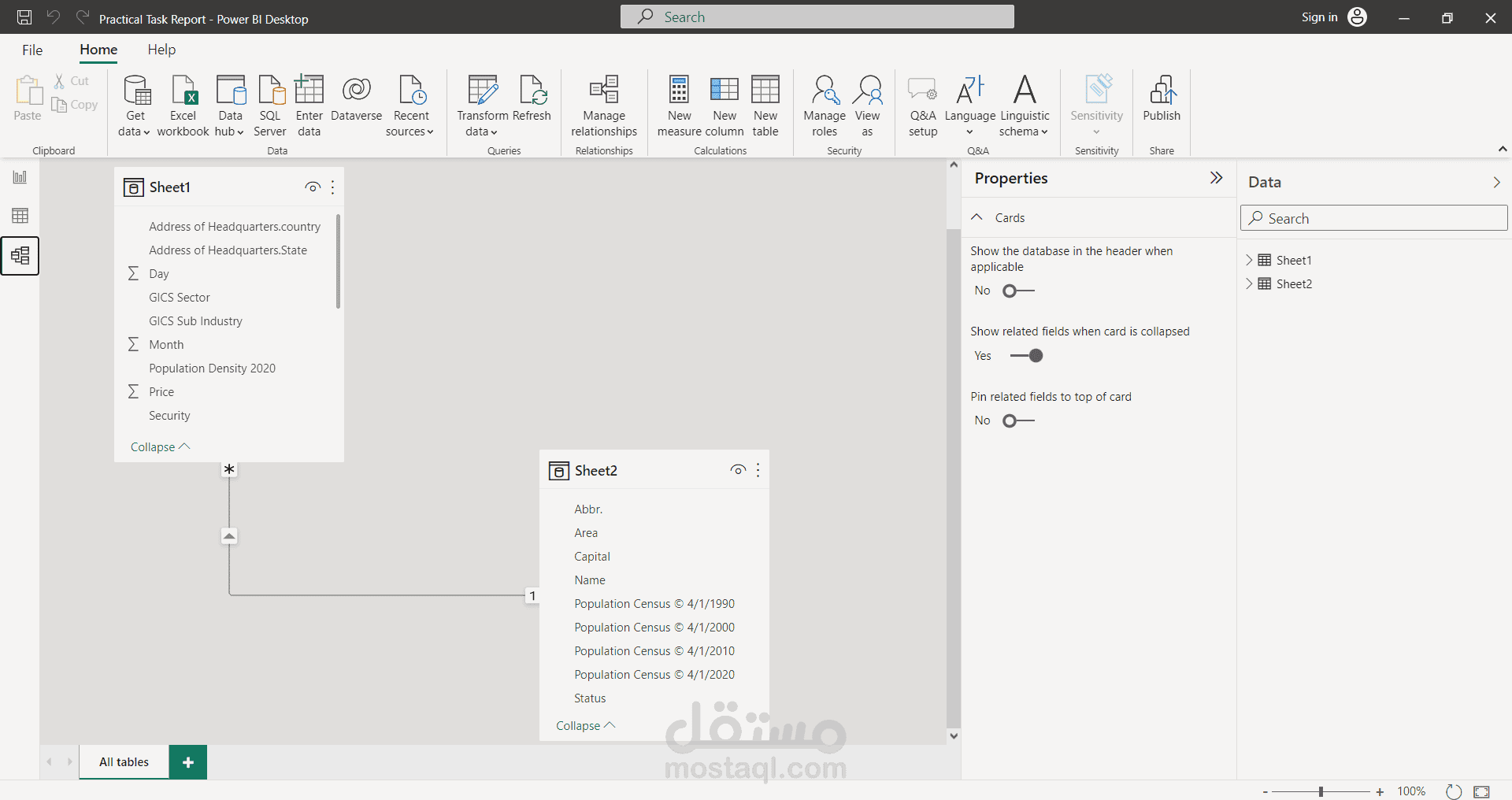This screenshot has height=800, width=1512.
Task: Open the File menu
Action: [32, 50]
